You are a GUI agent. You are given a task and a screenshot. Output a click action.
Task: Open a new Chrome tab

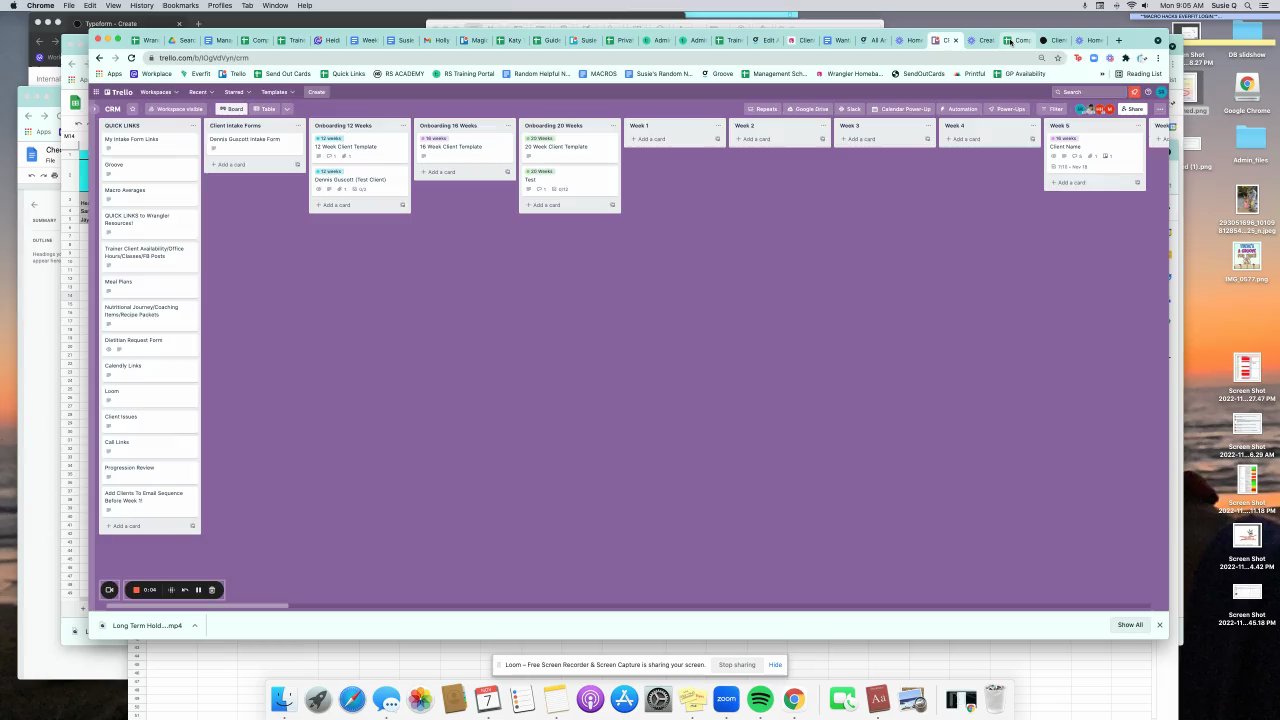point(1118,40)
